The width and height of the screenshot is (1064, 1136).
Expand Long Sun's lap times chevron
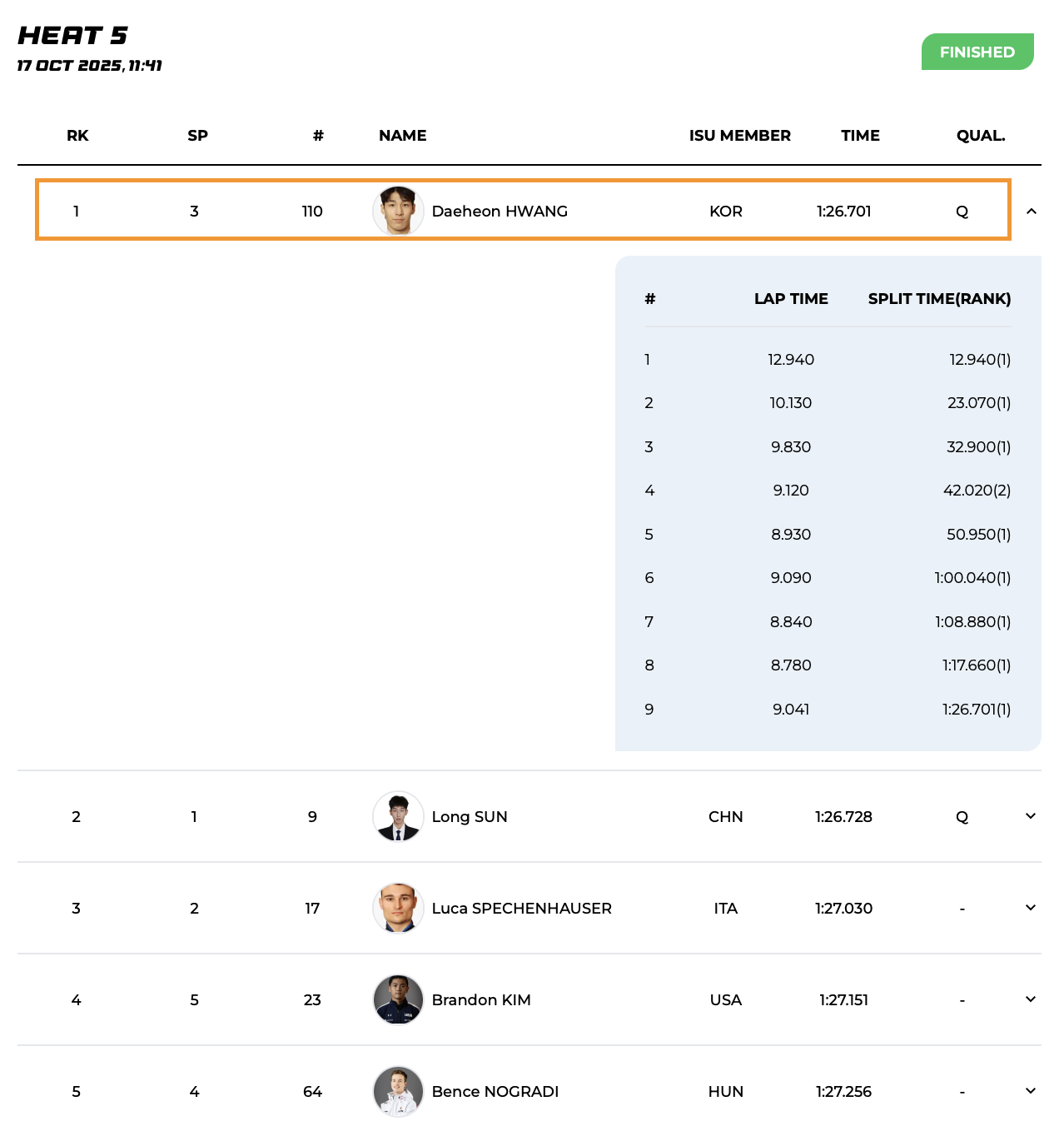coord(1031,816)
